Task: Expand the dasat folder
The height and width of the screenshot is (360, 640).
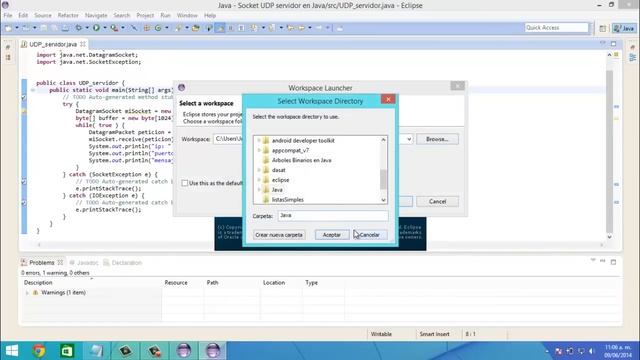Action: [x=259, y=170]
